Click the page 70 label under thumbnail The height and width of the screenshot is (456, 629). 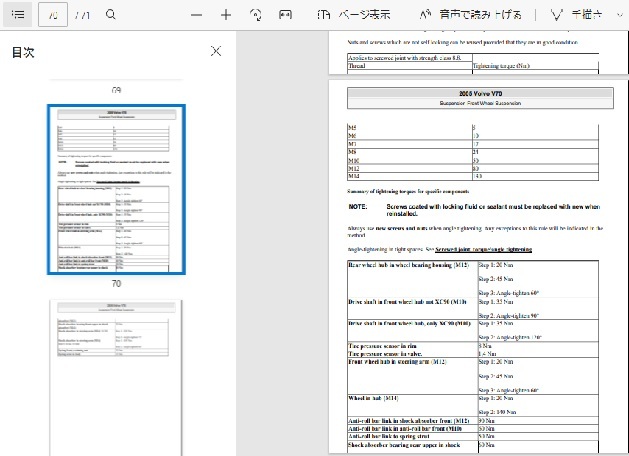(116, 284)
